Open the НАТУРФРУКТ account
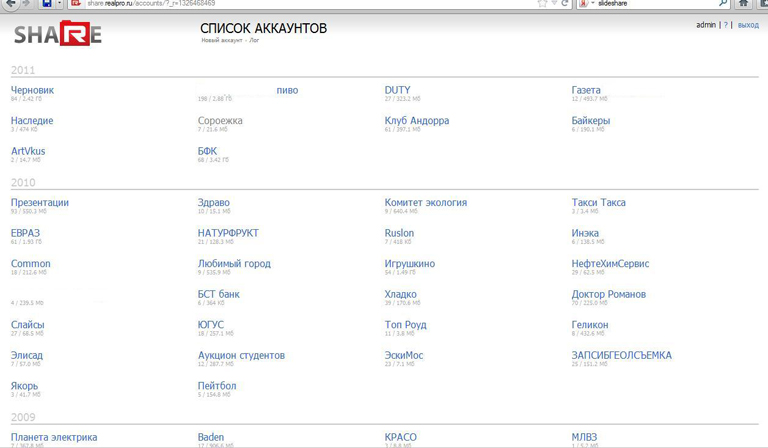 [228, 233]
